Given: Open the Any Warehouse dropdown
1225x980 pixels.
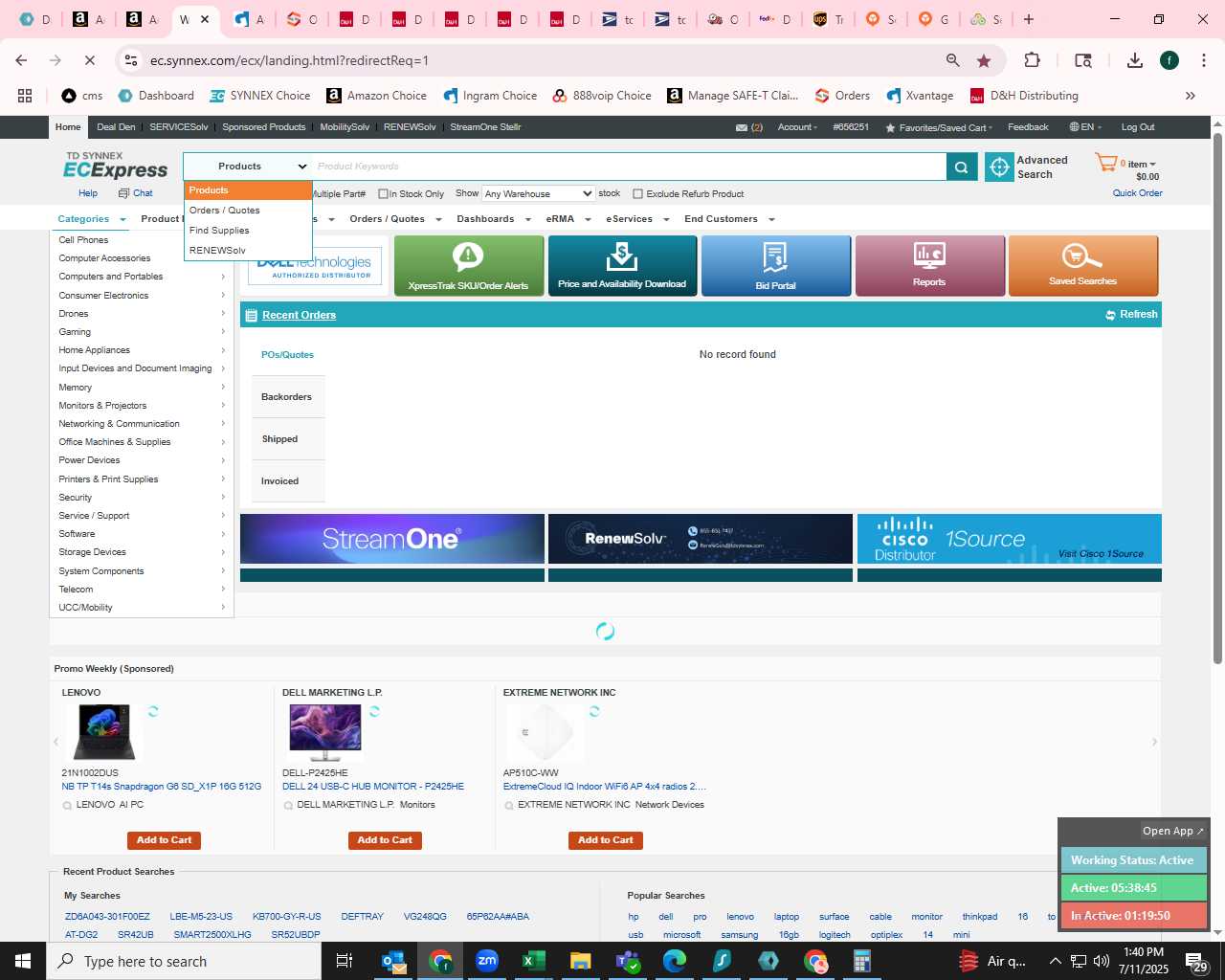Looking at the screenshot, I should tap(538, 193).
